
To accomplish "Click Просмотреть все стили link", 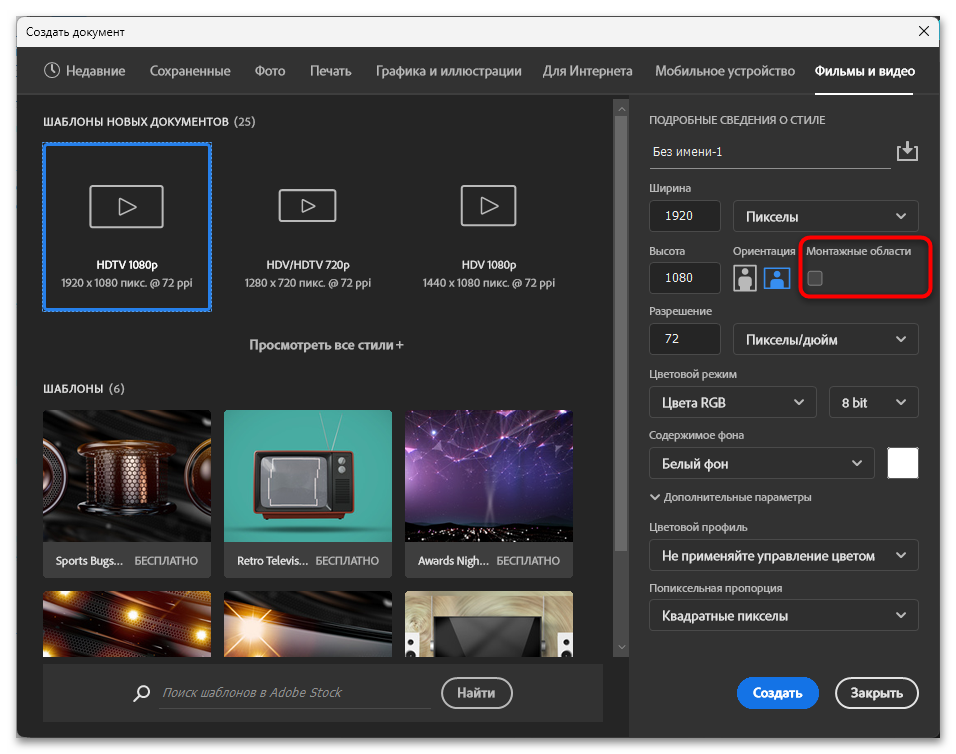I will pos(326,345).
